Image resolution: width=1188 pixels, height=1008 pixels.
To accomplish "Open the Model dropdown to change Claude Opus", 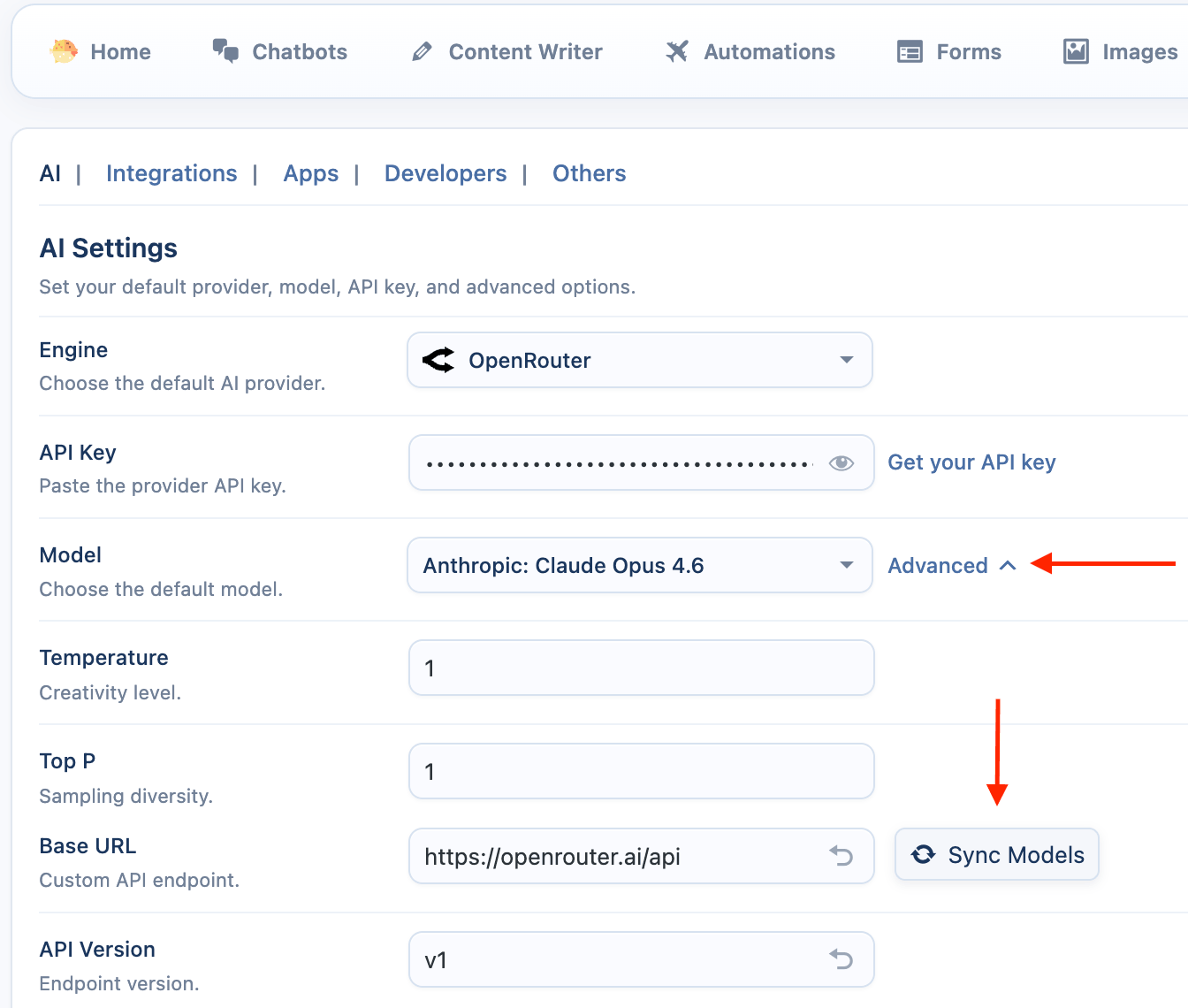I will click(x=639, y=565).
